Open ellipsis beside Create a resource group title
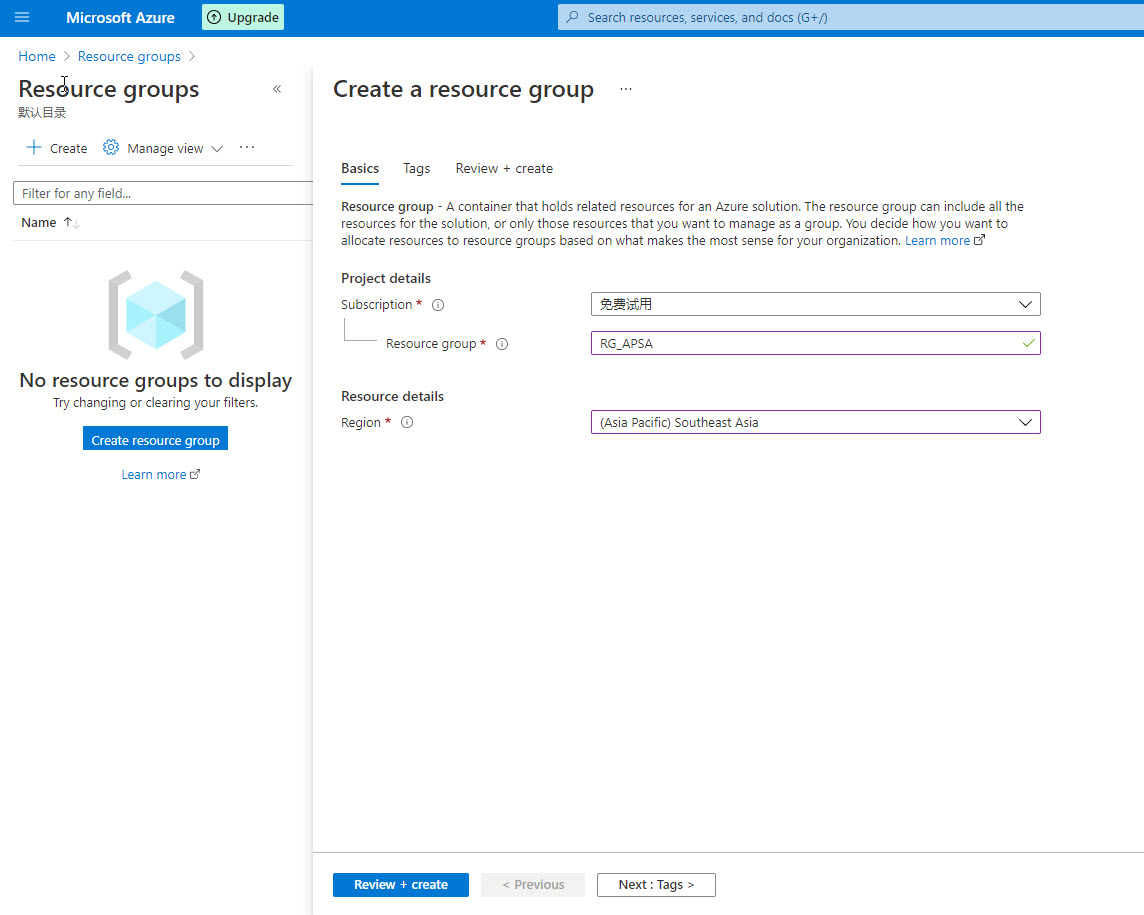 (x=626, y=89)
